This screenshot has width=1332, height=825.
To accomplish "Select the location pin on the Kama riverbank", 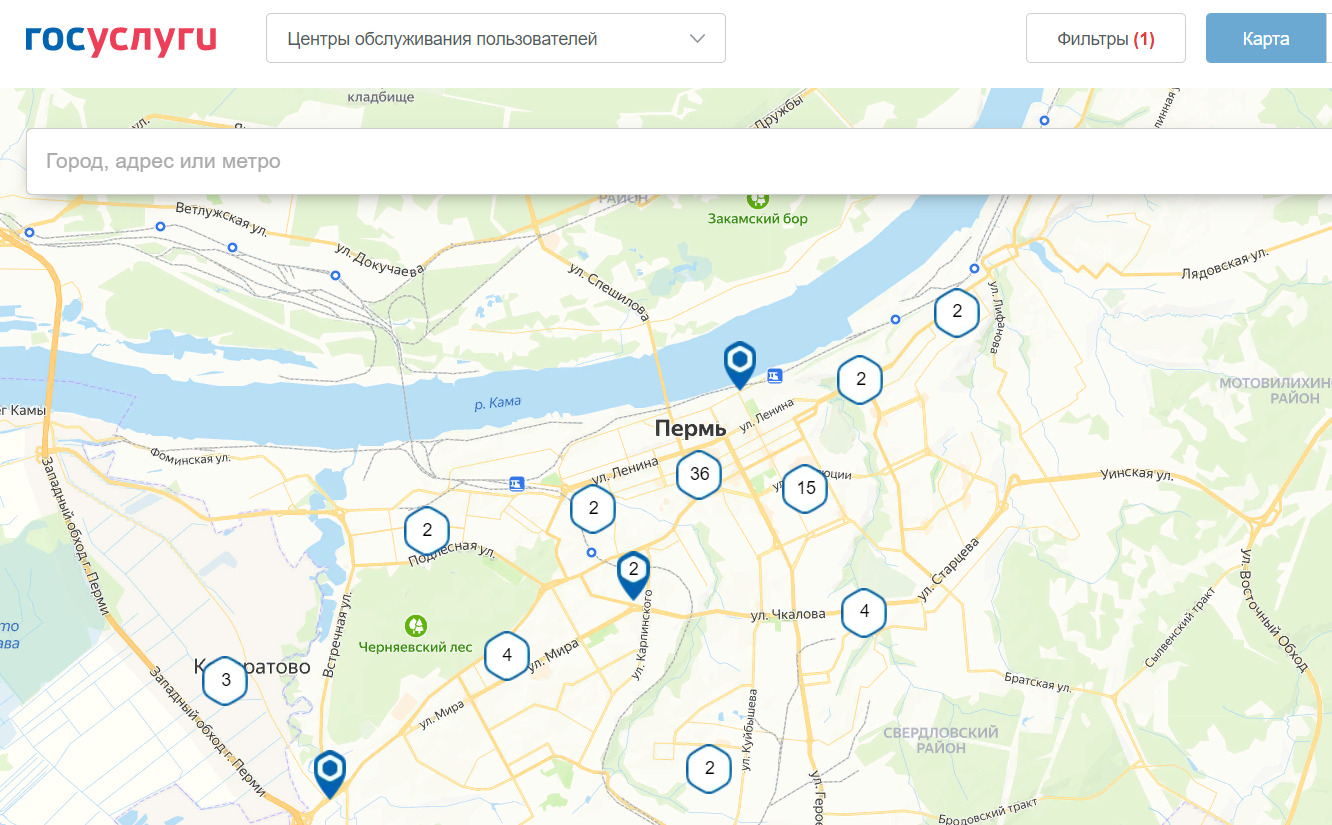I will click(739, 361).
